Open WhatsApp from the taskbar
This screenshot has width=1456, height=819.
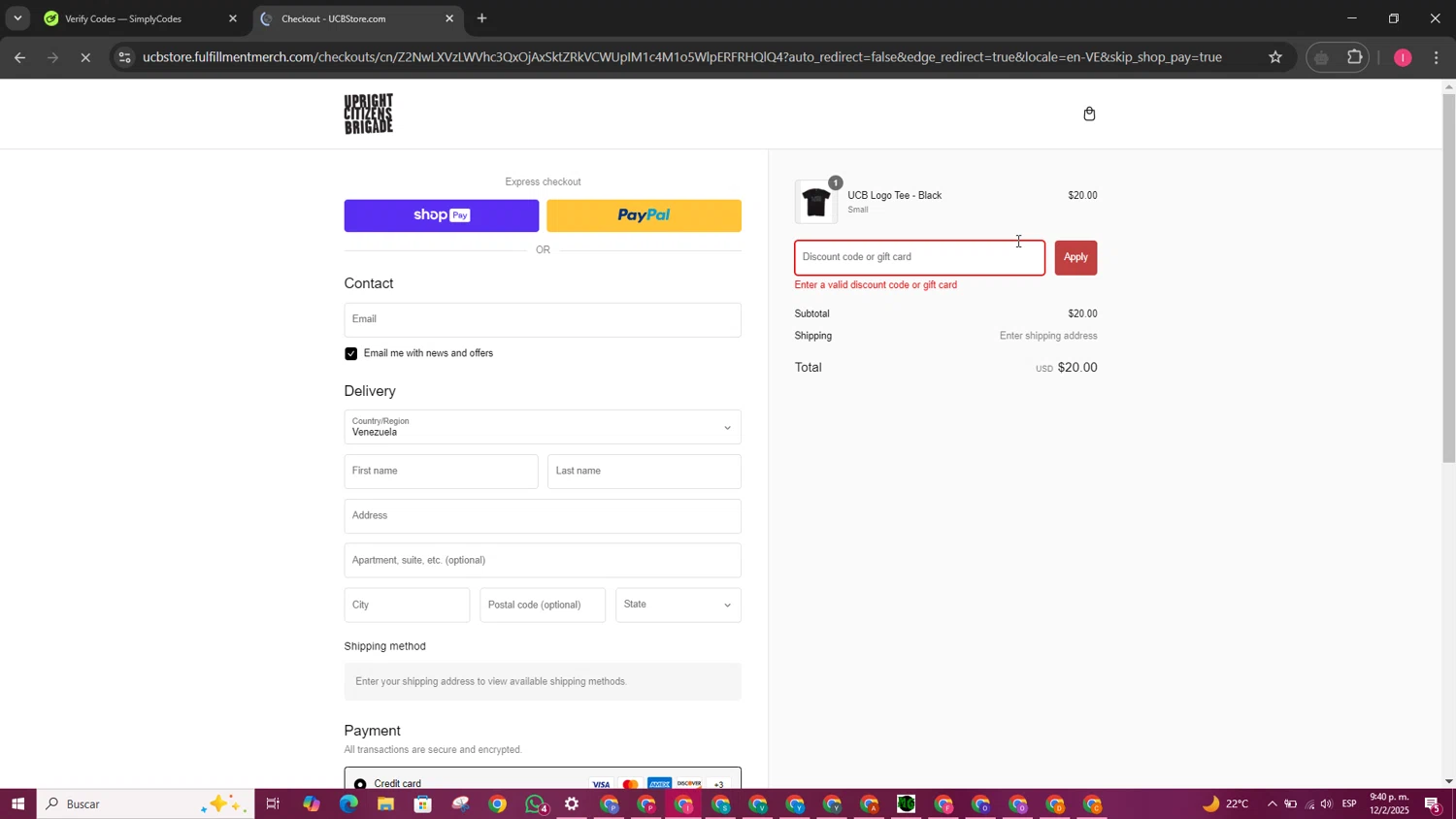pyautogui.click(x=535, y=803)
